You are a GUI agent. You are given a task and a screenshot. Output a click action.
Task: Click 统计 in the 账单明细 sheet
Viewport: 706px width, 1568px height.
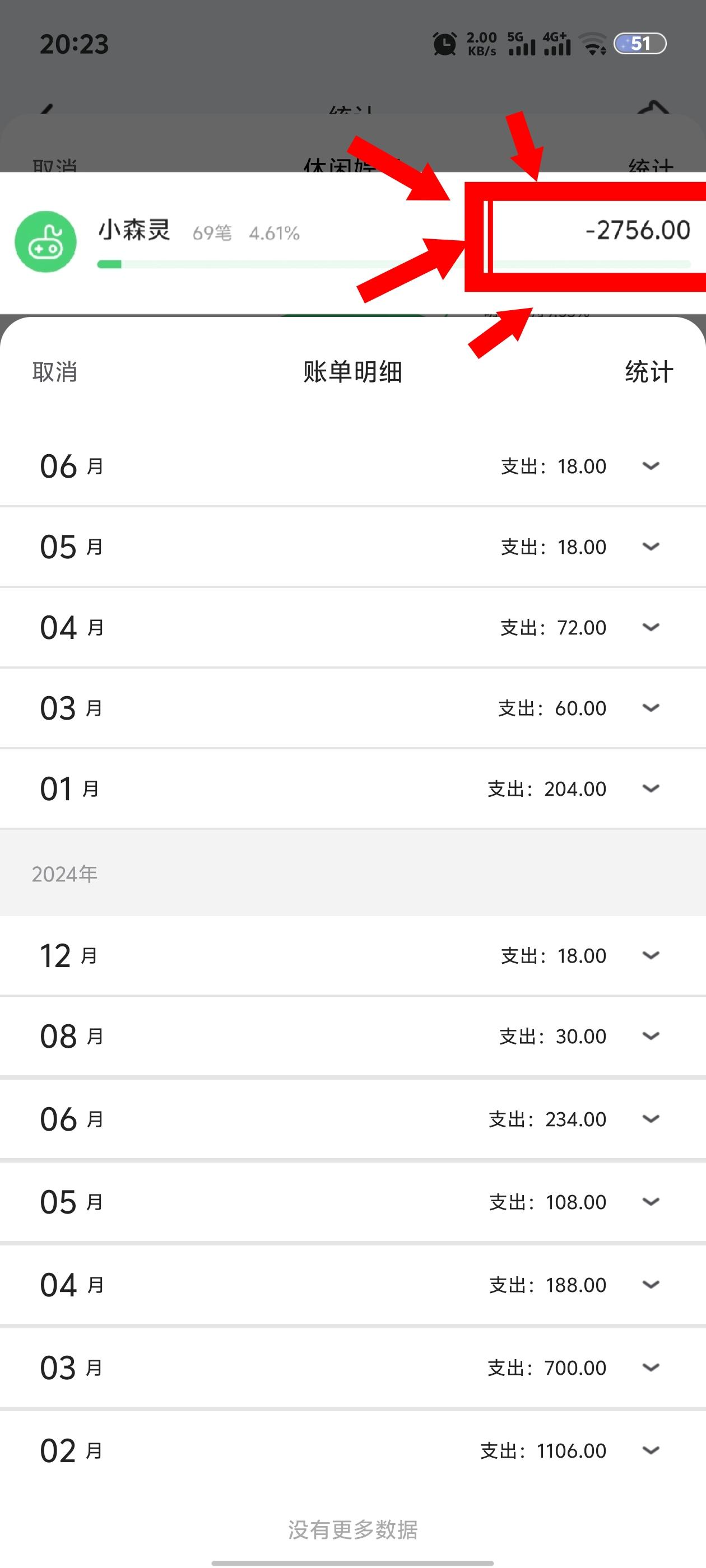point(649,372)
